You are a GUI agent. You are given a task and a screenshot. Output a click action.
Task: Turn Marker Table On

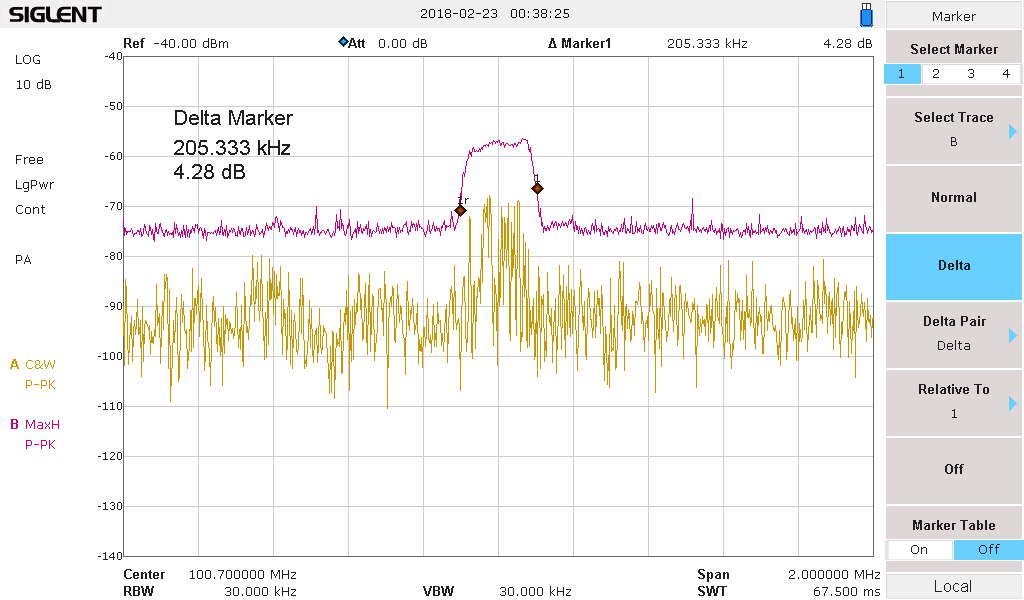click(919, 549)
